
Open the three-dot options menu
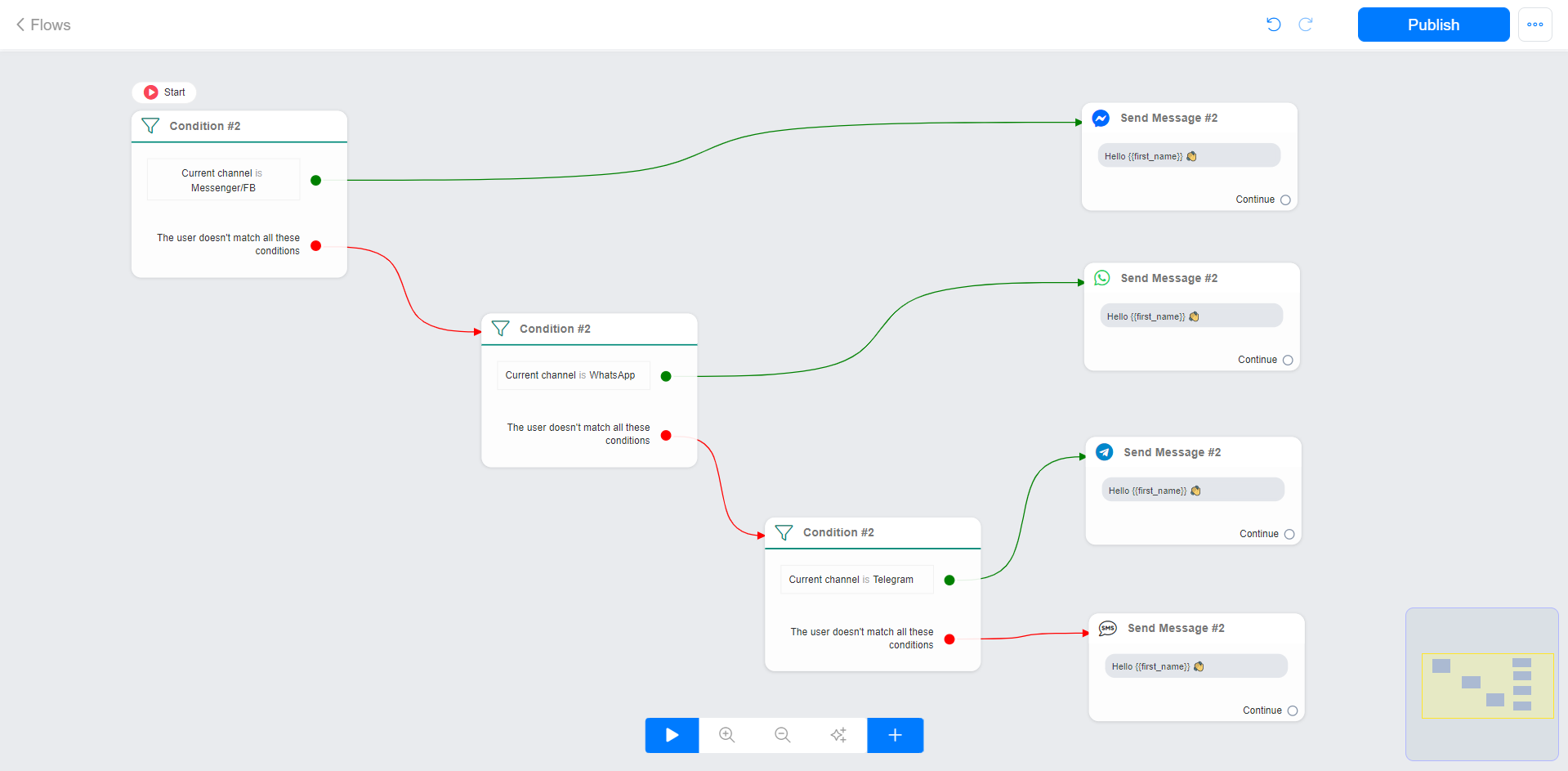[x=1535, y=25]
